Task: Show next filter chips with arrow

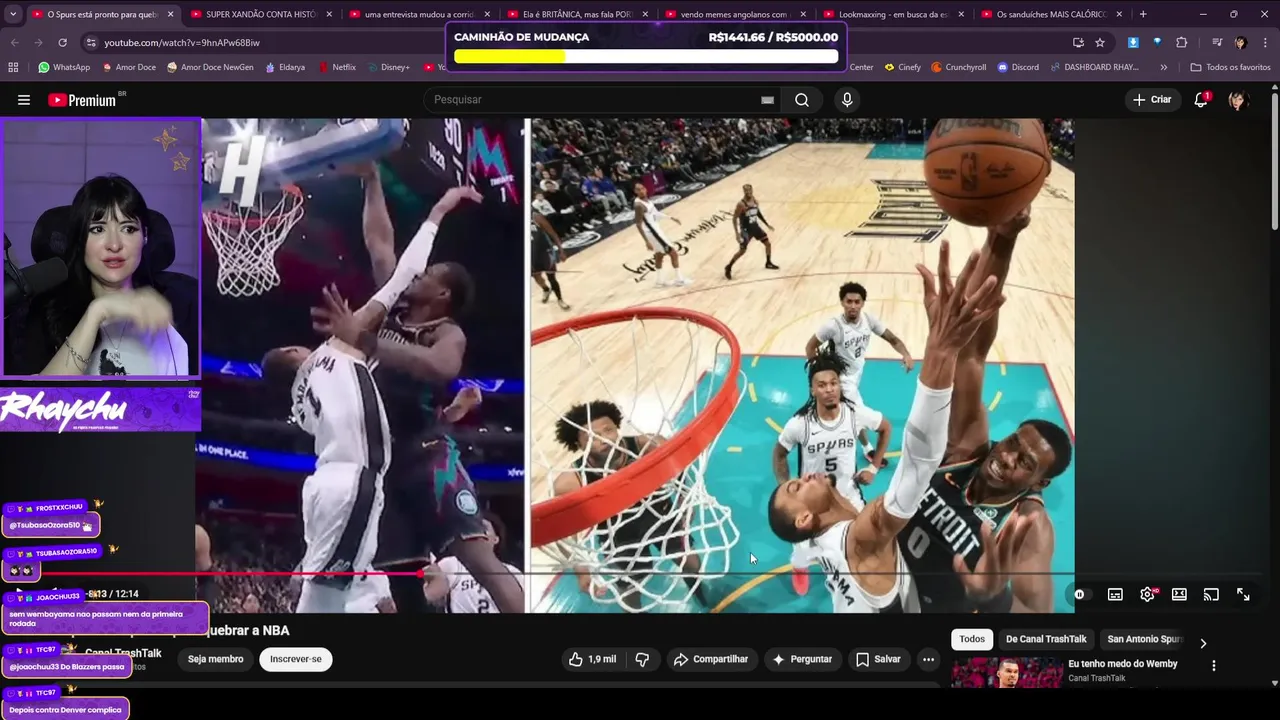Action: pyautogui.click(x=1203, y=643)
